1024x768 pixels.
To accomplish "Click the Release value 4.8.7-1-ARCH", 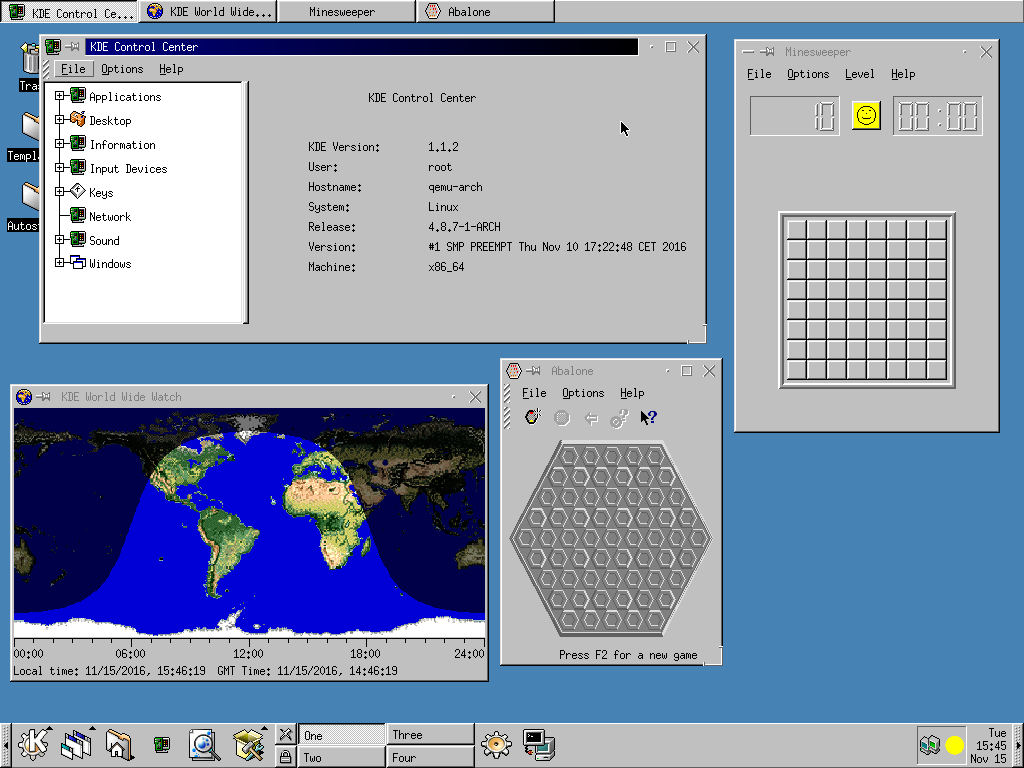I will coord(464,227).
